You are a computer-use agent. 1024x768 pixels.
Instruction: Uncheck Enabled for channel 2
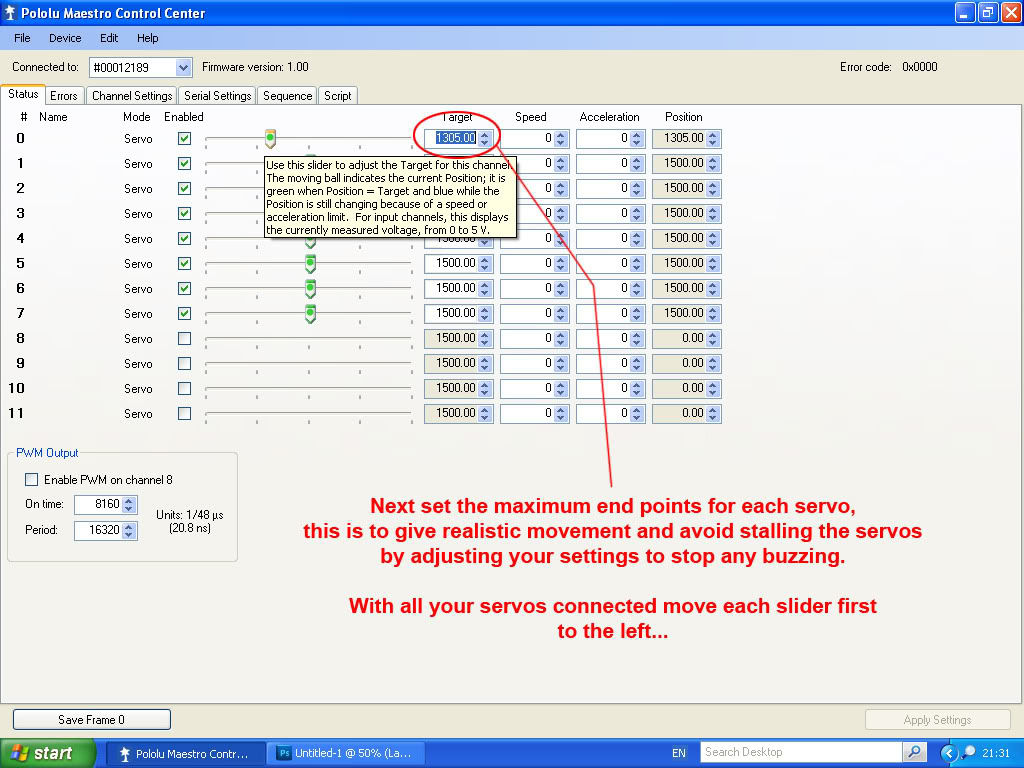(x=185, y=189)
